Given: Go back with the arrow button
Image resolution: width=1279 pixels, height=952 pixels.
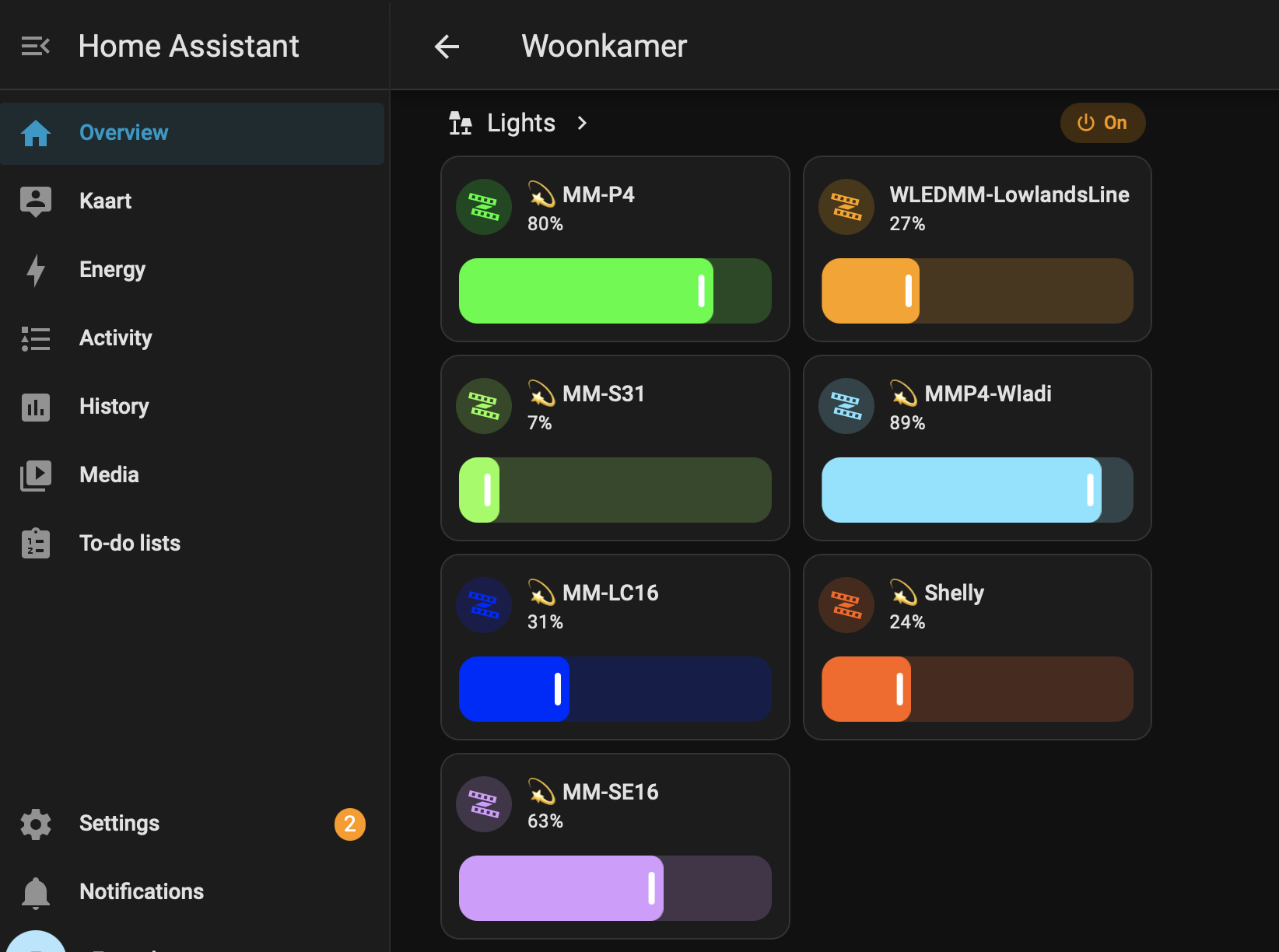Looking at the screenshot, I should pyautogui.click(x=447, y=47).
